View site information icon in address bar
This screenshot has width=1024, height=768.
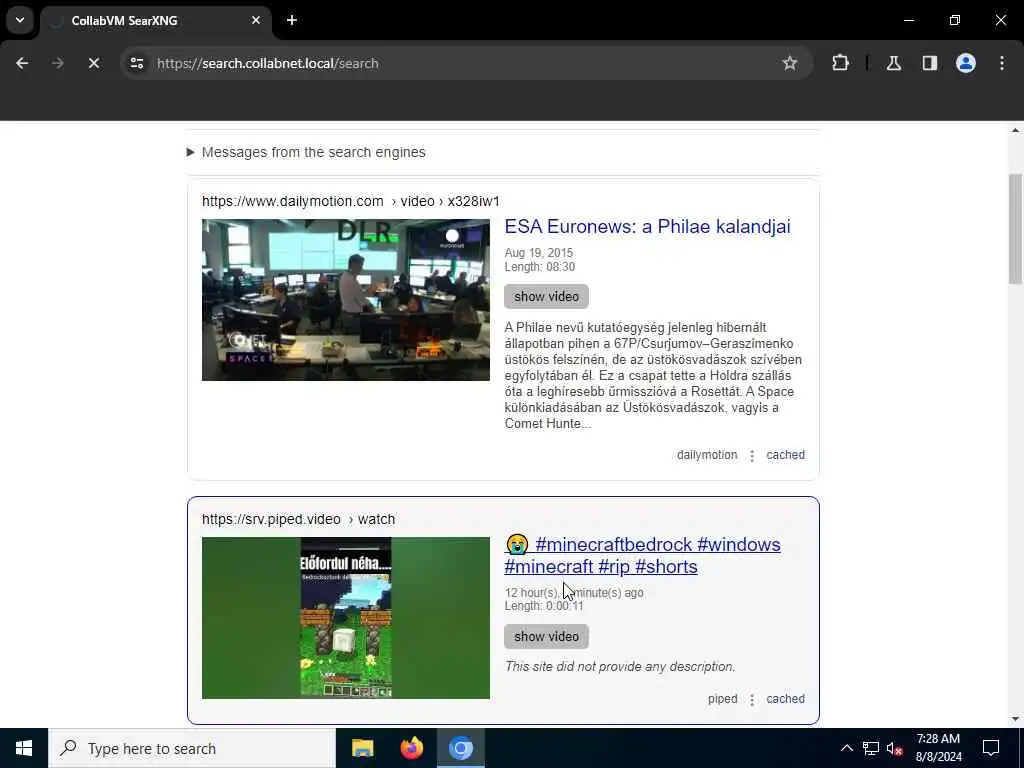(137, 63)
